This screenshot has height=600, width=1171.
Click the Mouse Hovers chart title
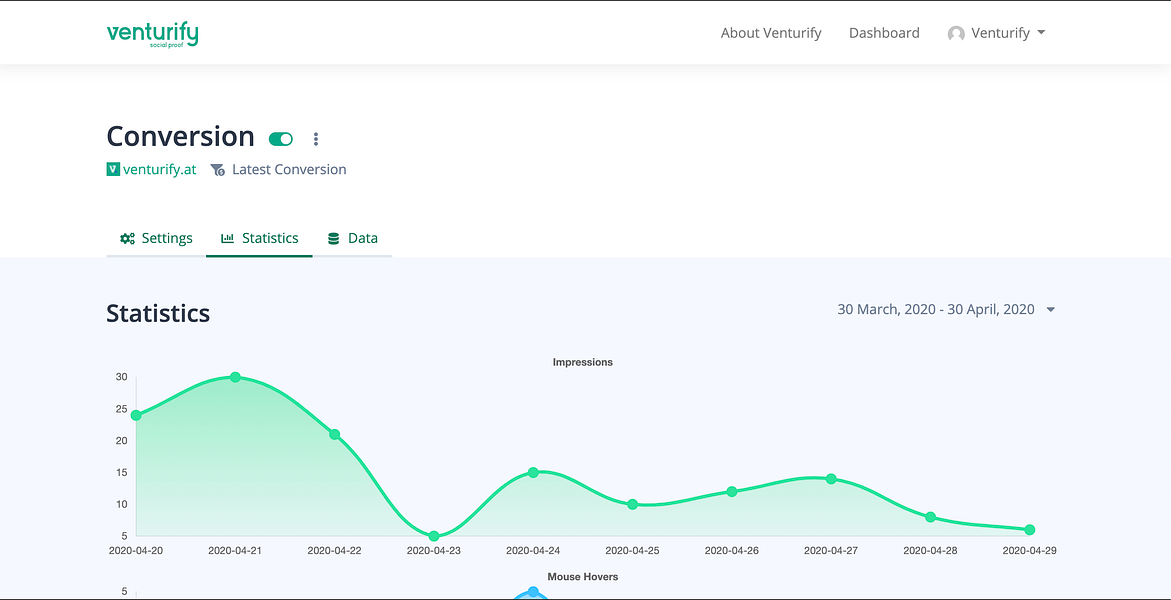pyautogui.click(x=583, y=577)
